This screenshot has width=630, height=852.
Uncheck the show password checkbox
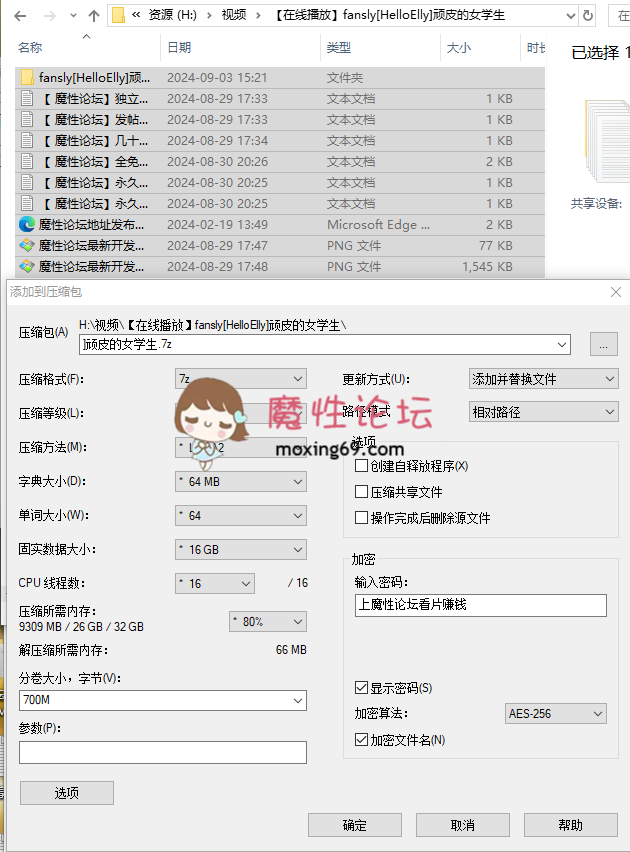tap(362, 688)
